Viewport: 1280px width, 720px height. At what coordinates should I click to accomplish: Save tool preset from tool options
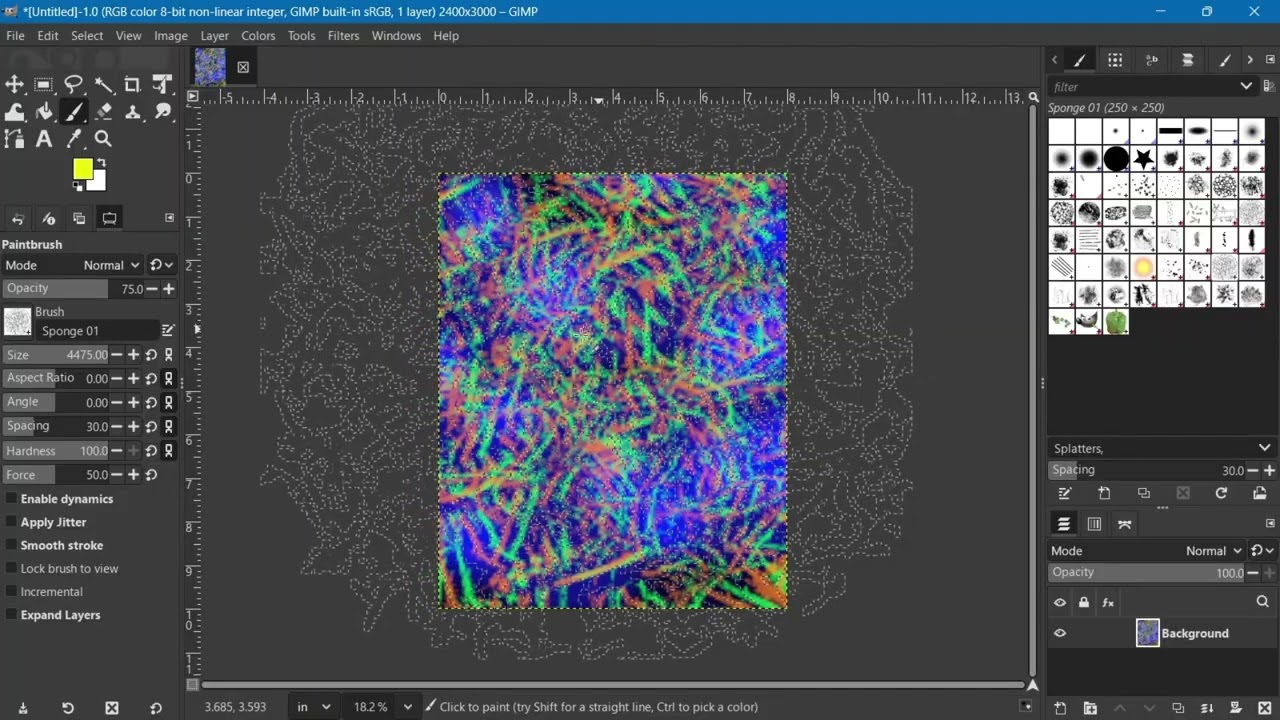(23, 708)
